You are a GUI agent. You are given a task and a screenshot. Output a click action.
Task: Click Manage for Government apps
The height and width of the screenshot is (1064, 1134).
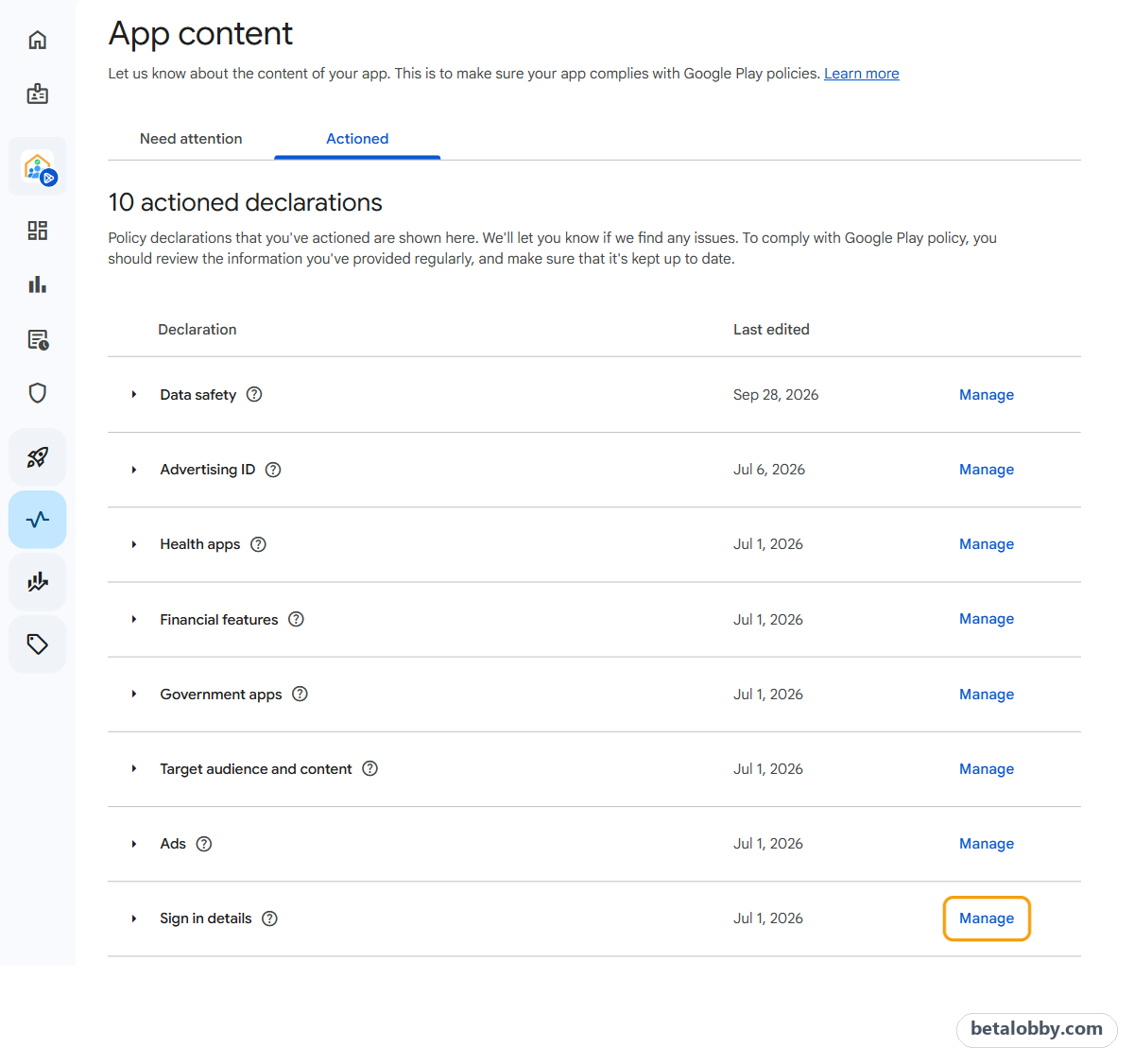pos(987,695)
